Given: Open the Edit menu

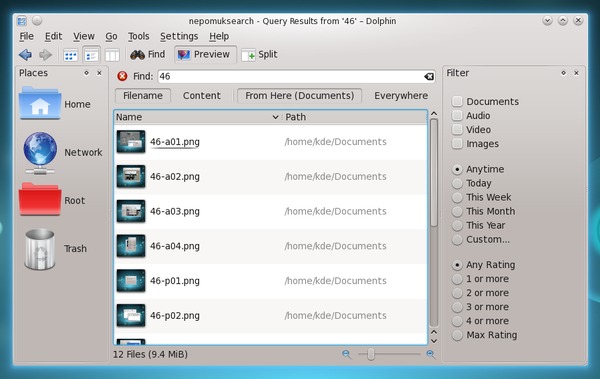Looking at the screenshot, I should (x=53, y=36).
